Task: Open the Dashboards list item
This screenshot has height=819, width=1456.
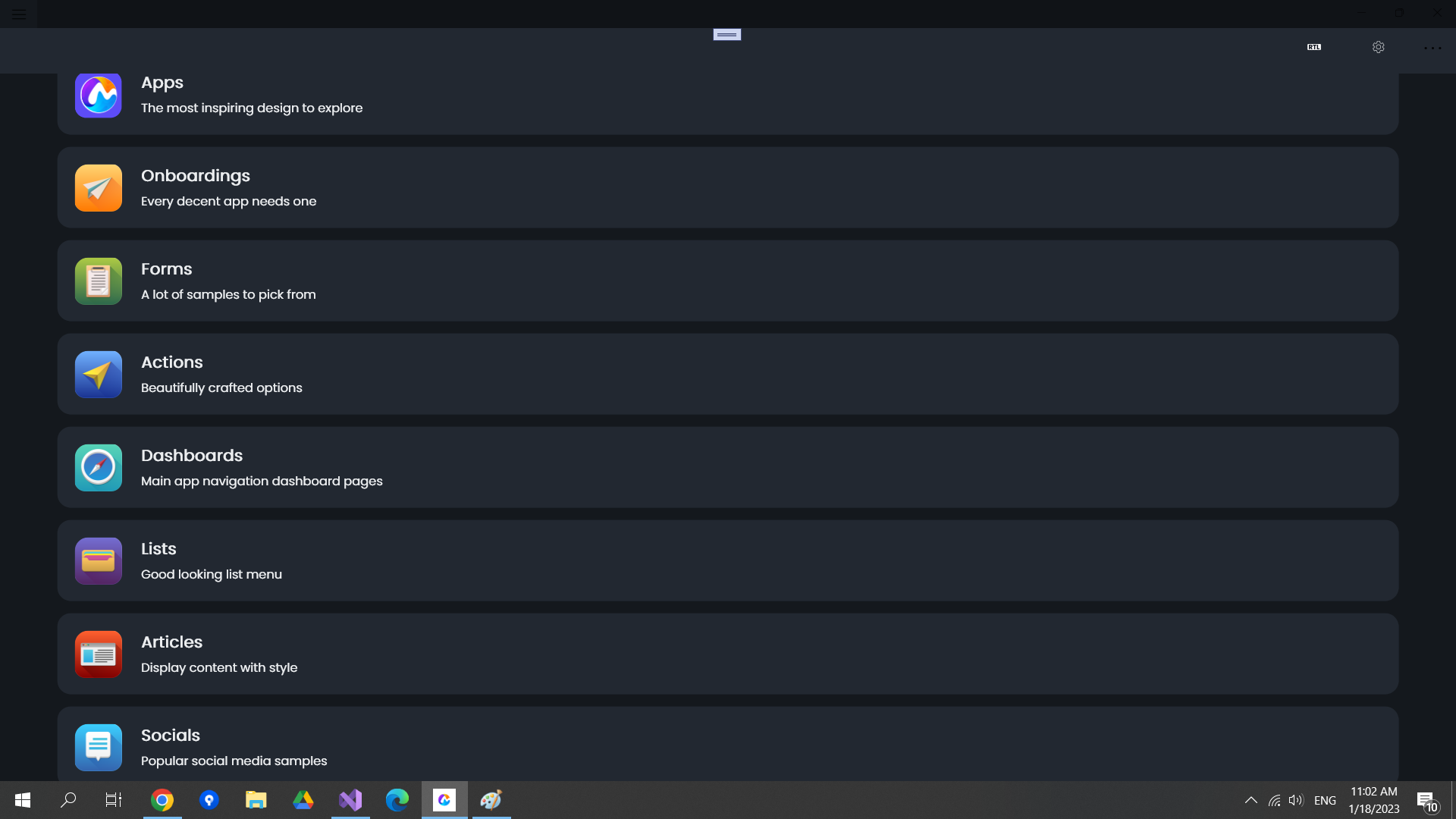Action: point(726,467)
